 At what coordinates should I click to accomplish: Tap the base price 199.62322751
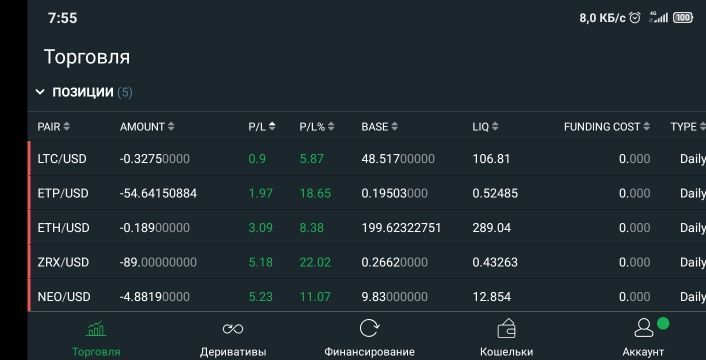[x=401, y=228]
